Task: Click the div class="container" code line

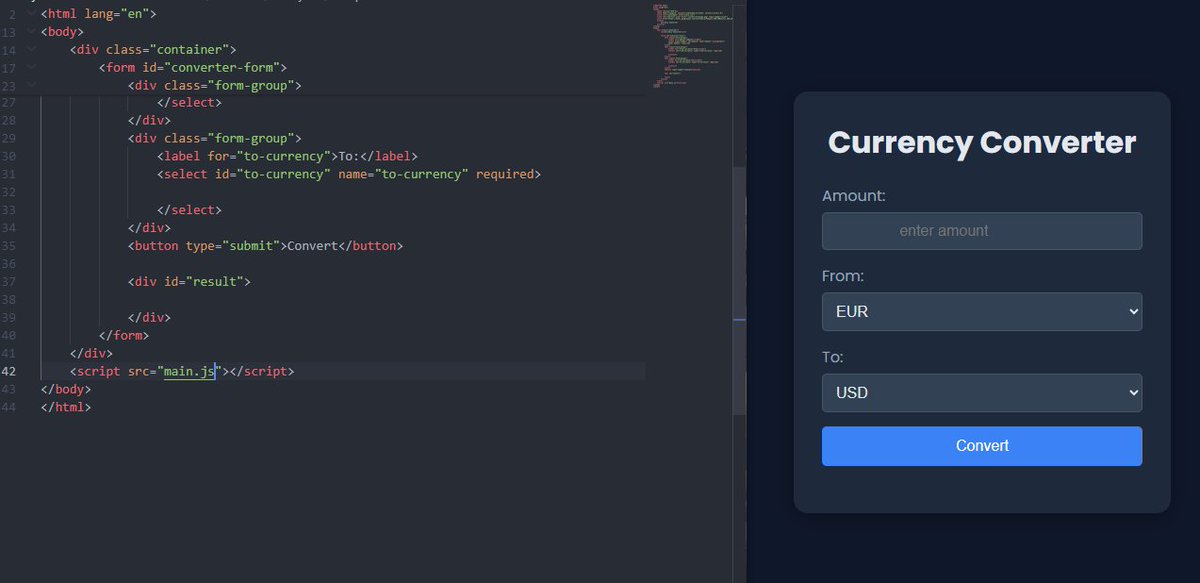Action: pos(153,50)
